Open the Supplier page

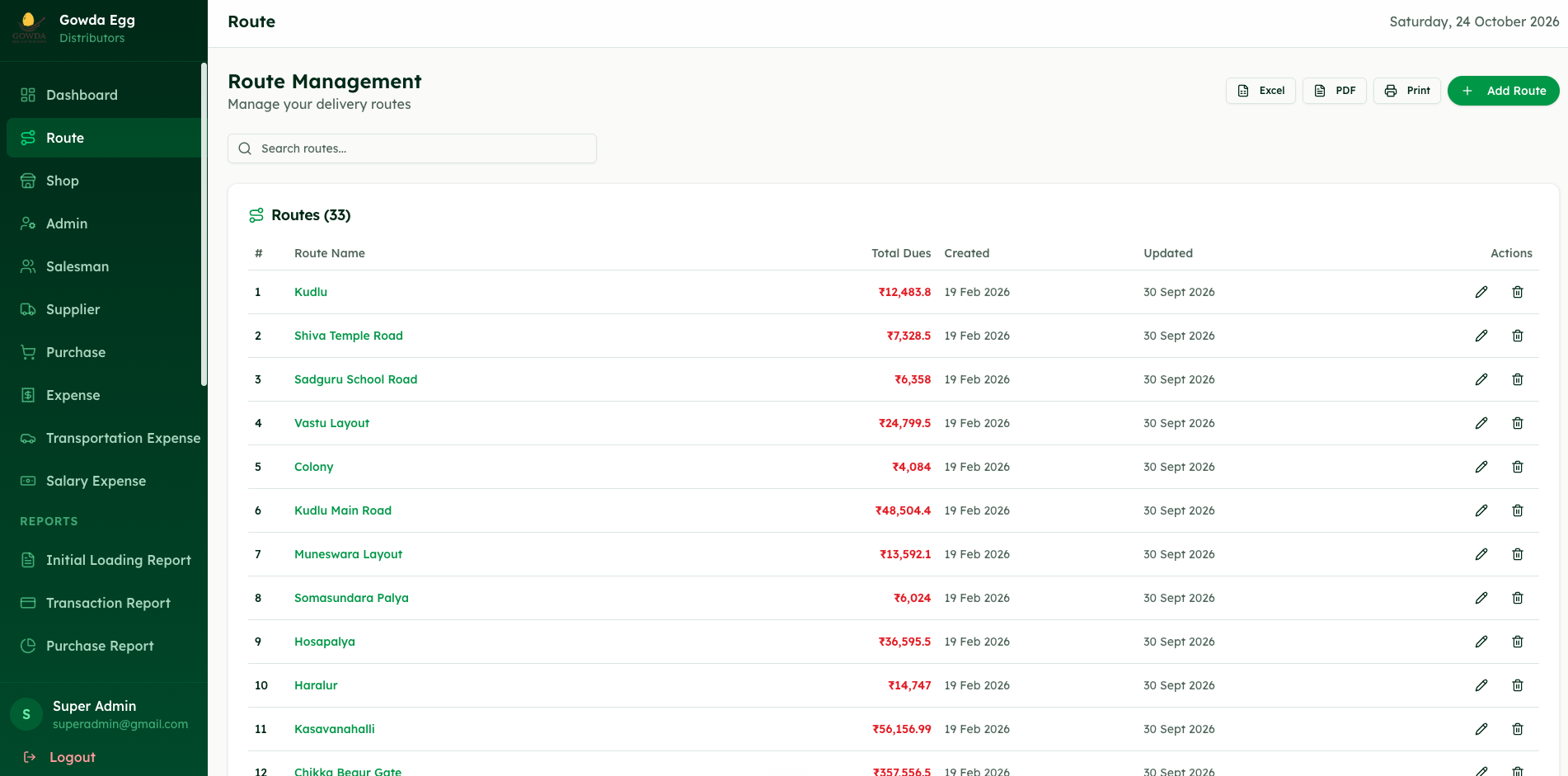click(104, 309)
